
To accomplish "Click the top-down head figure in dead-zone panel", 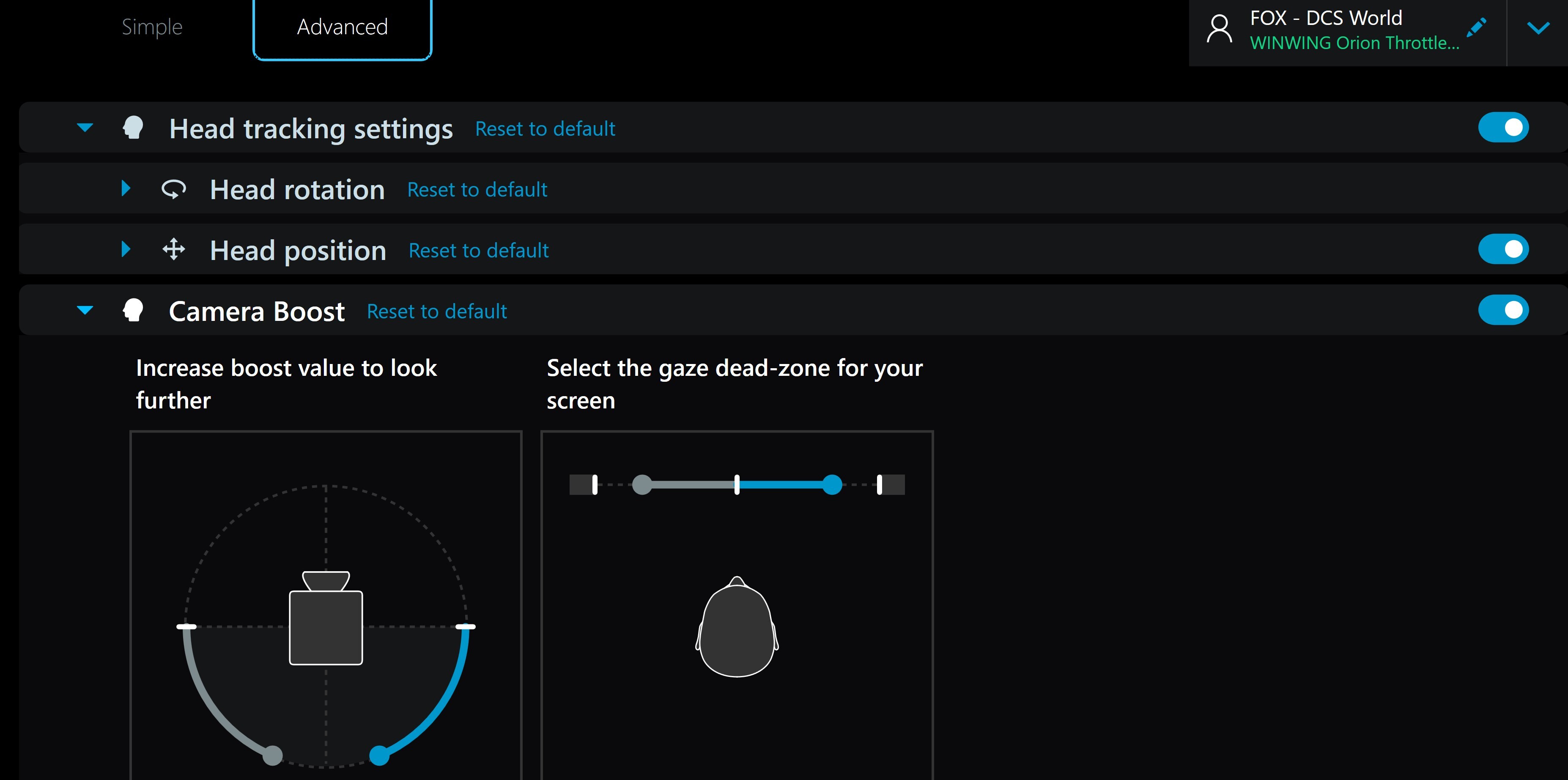I will pos(737,627).
